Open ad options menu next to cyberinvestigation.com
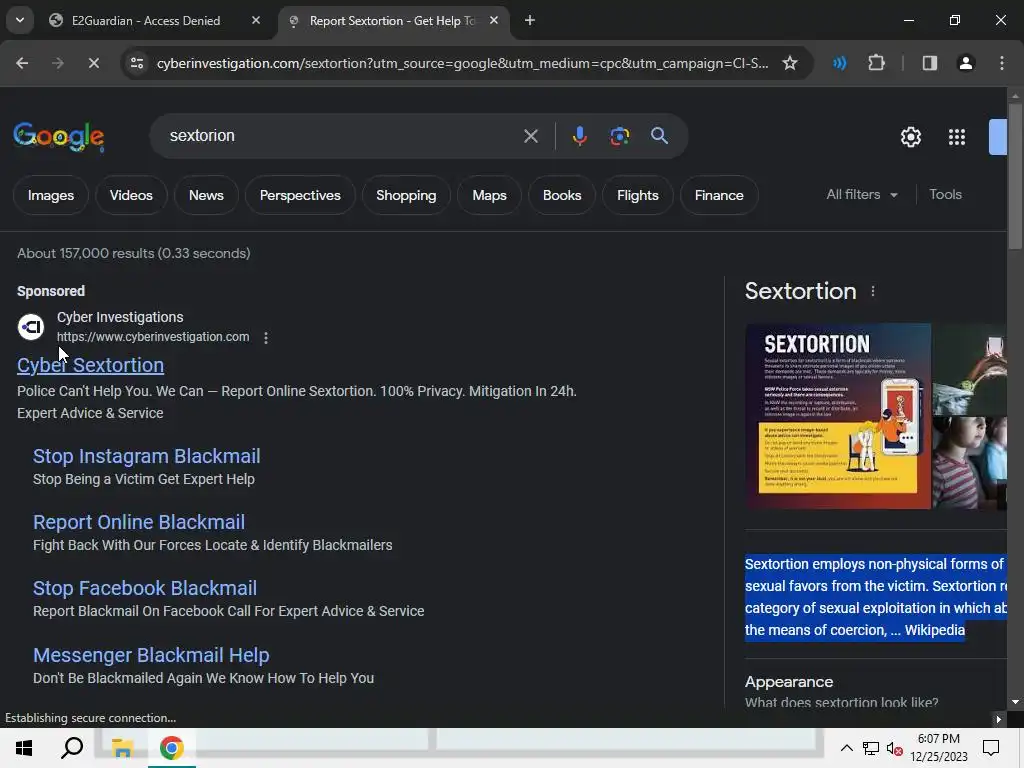Viewport: 1024px width, 768px height. click(266, 338)
